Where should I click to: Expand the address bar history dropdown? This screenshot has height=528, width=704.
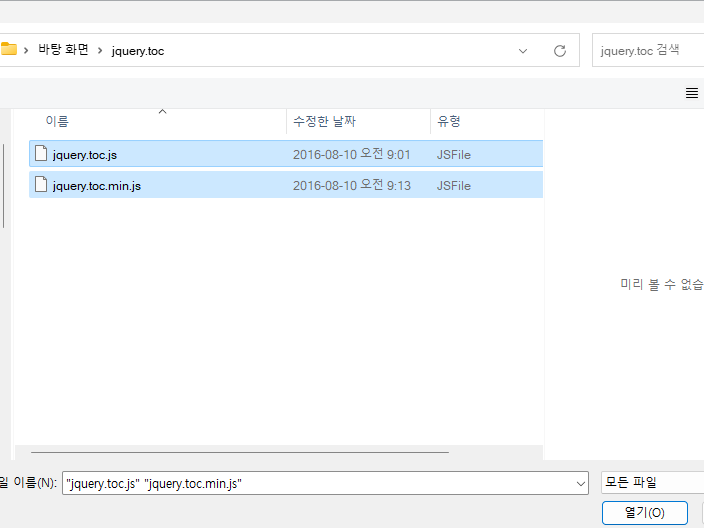[523, 51]
